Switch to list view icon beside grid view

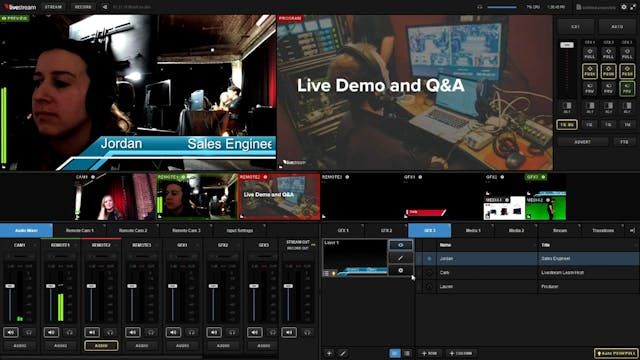407,353
